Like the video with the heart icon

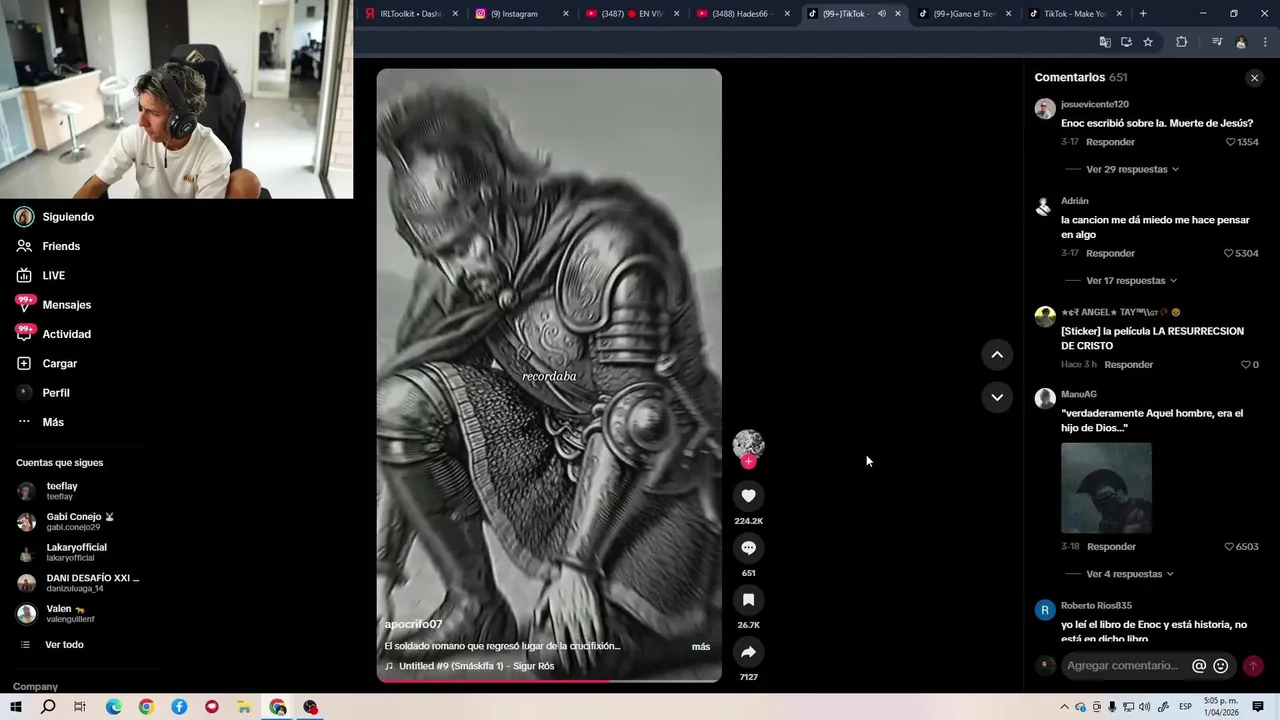(748, 496)
